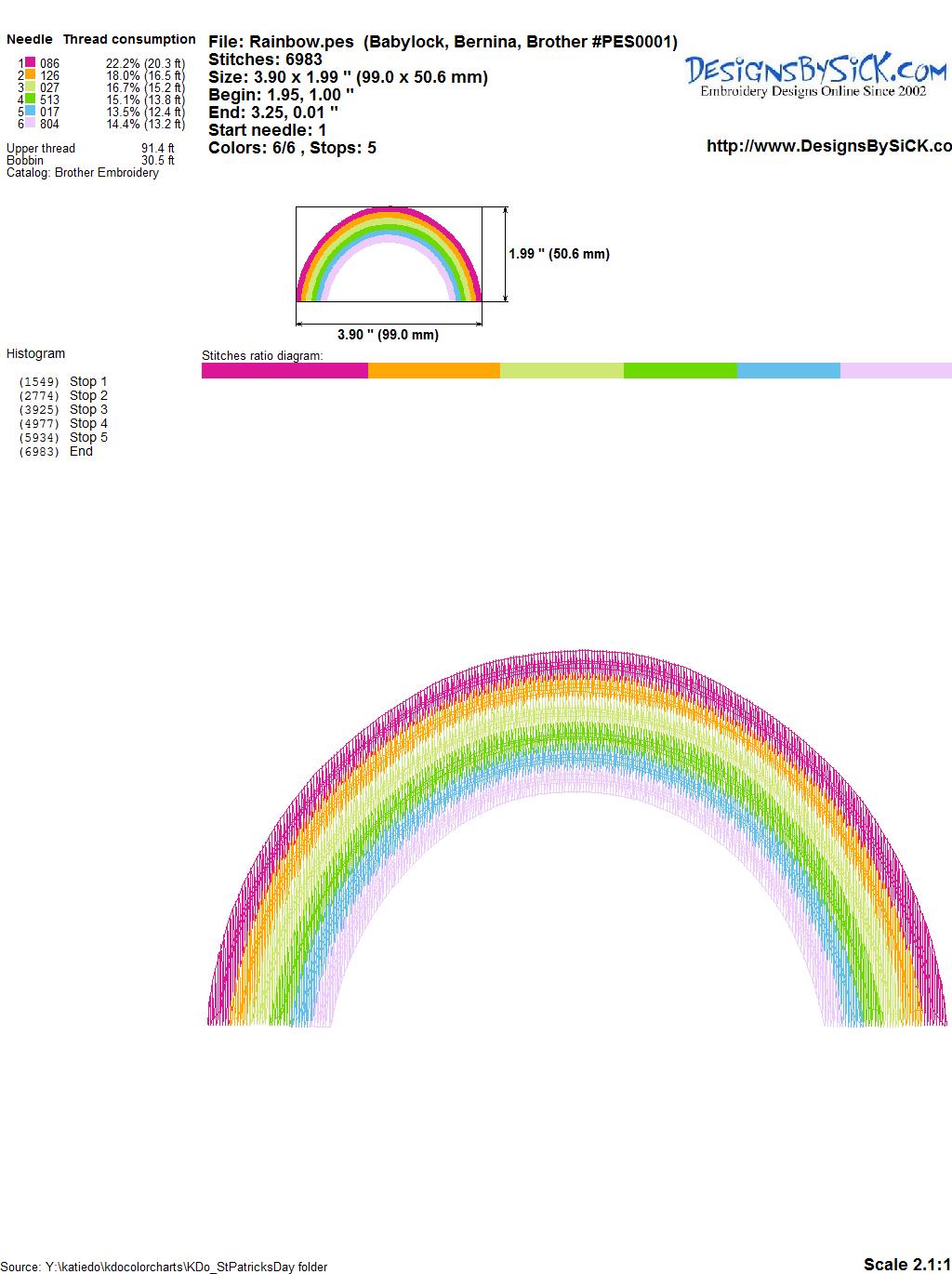This screenshot has width=952, height=1274.
Task: Select Stop 3 in the histogram
Action: tap(88, 409)
